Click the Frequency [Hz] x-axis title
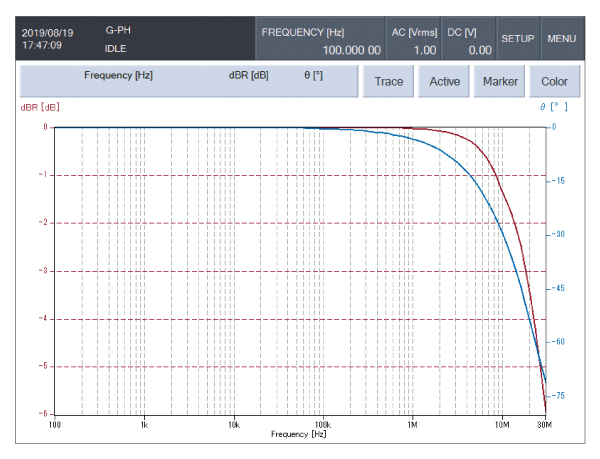The width and height of the screenshot is (600, 459). [x=299, y=434]
